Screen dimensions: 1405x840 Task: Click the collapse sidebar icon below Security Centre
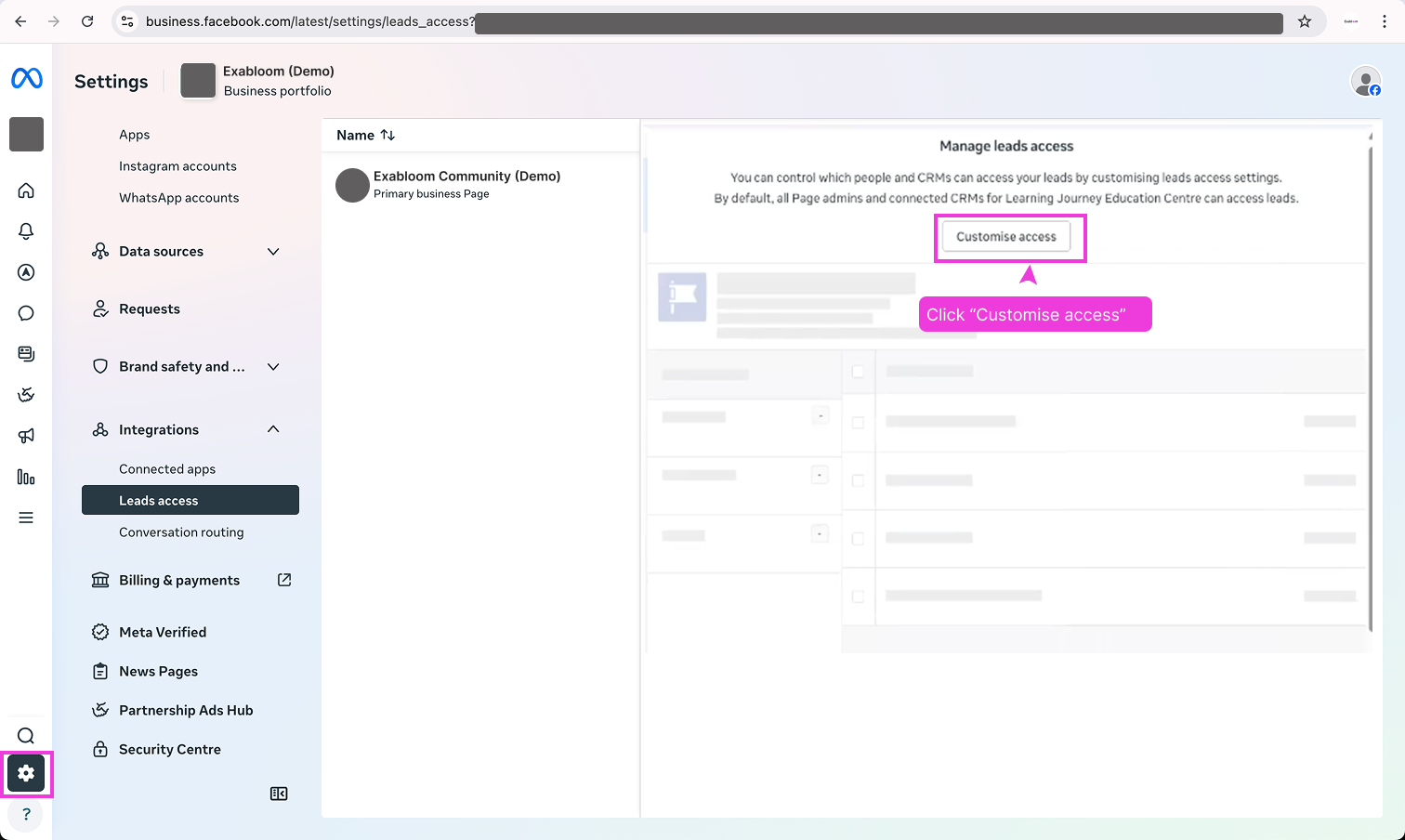[278, 793]
